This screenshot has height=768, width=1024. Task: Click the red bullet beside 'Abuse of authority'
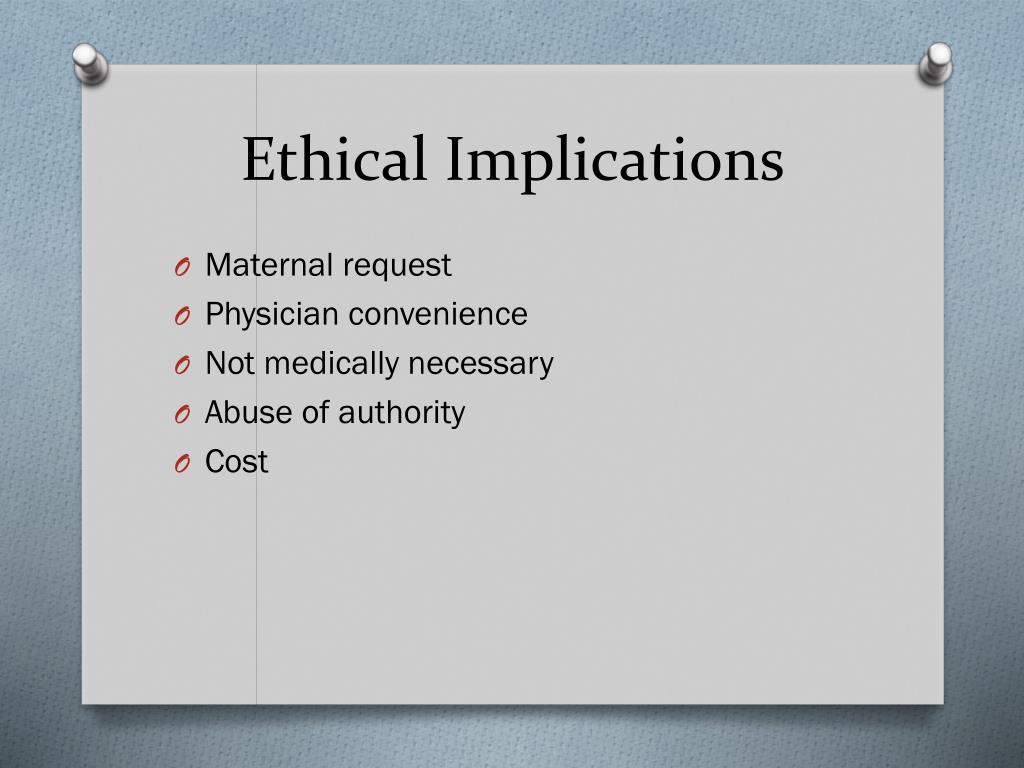182,415
